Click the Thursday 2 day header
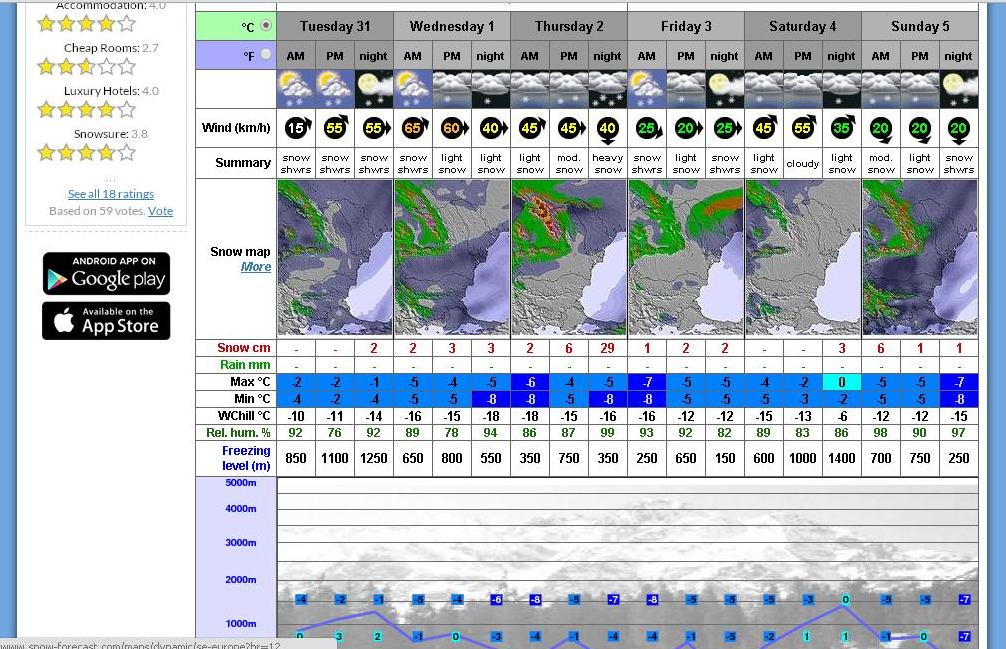 (569, 26)
